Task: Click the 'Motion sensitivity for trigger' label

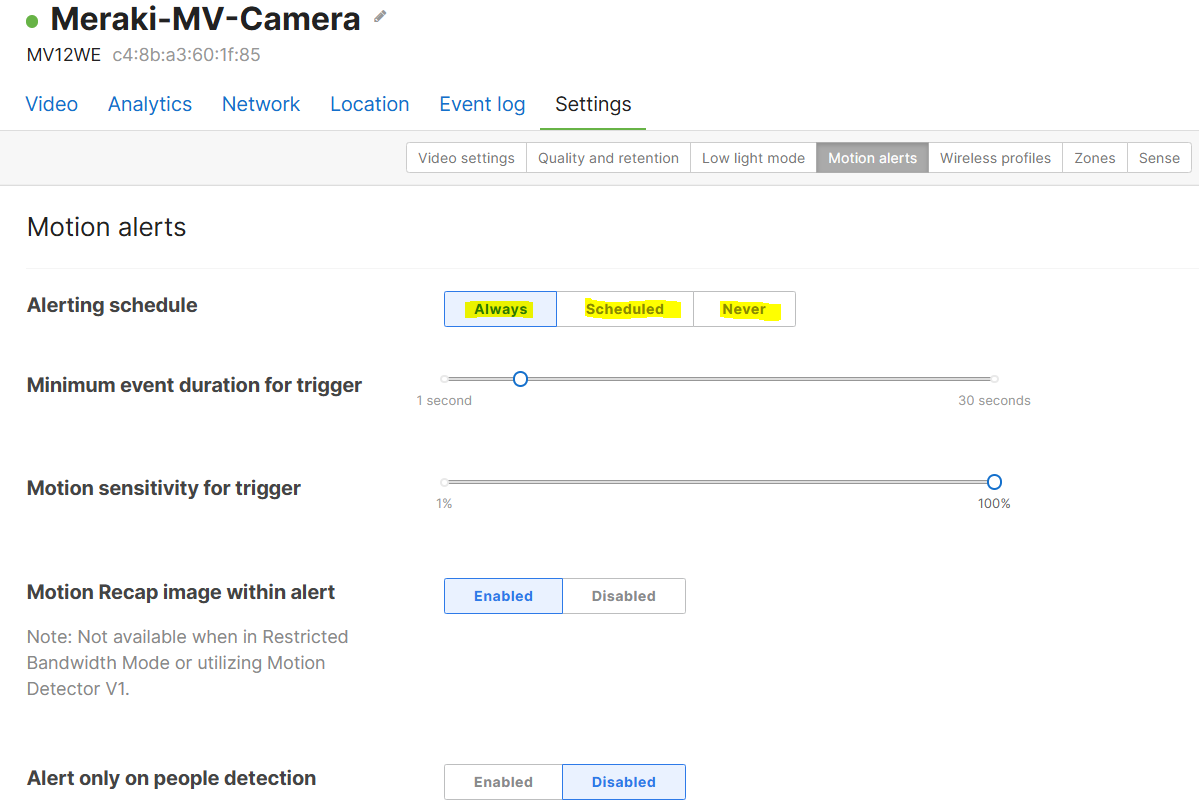Action: pyautogui.click(x=164, y=488)
